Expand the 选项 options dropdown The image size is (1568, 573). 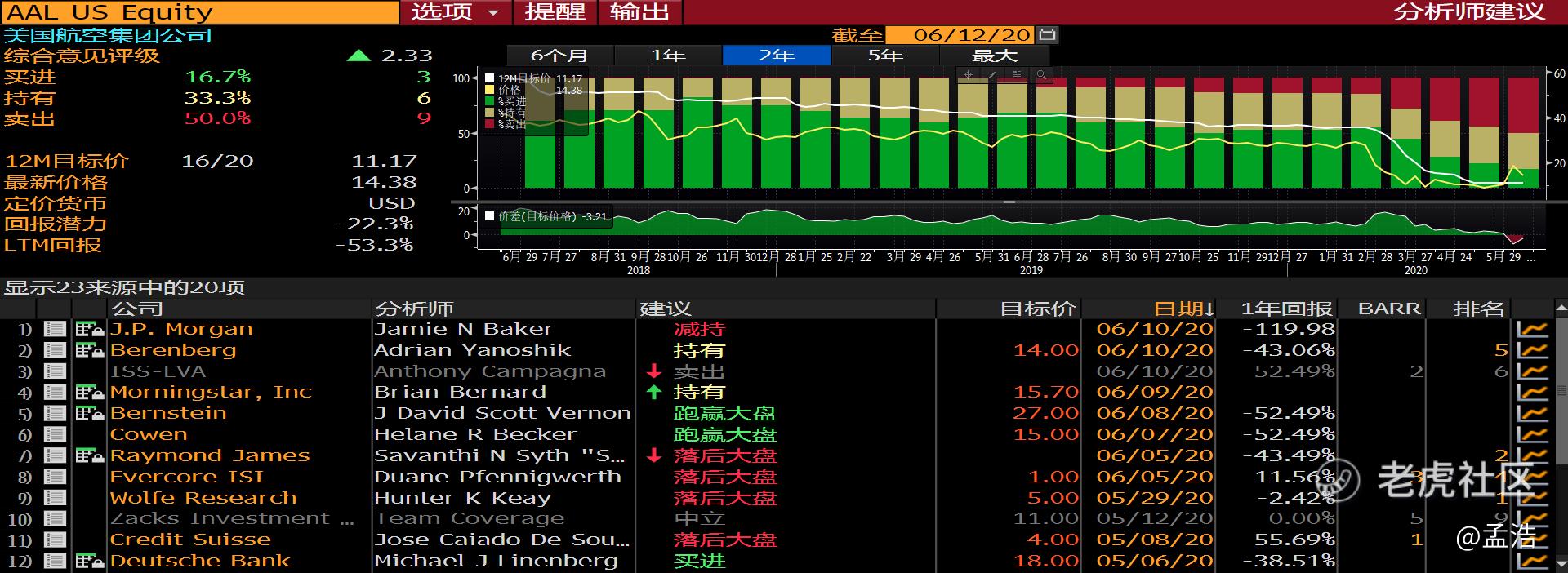coord(456,12)
